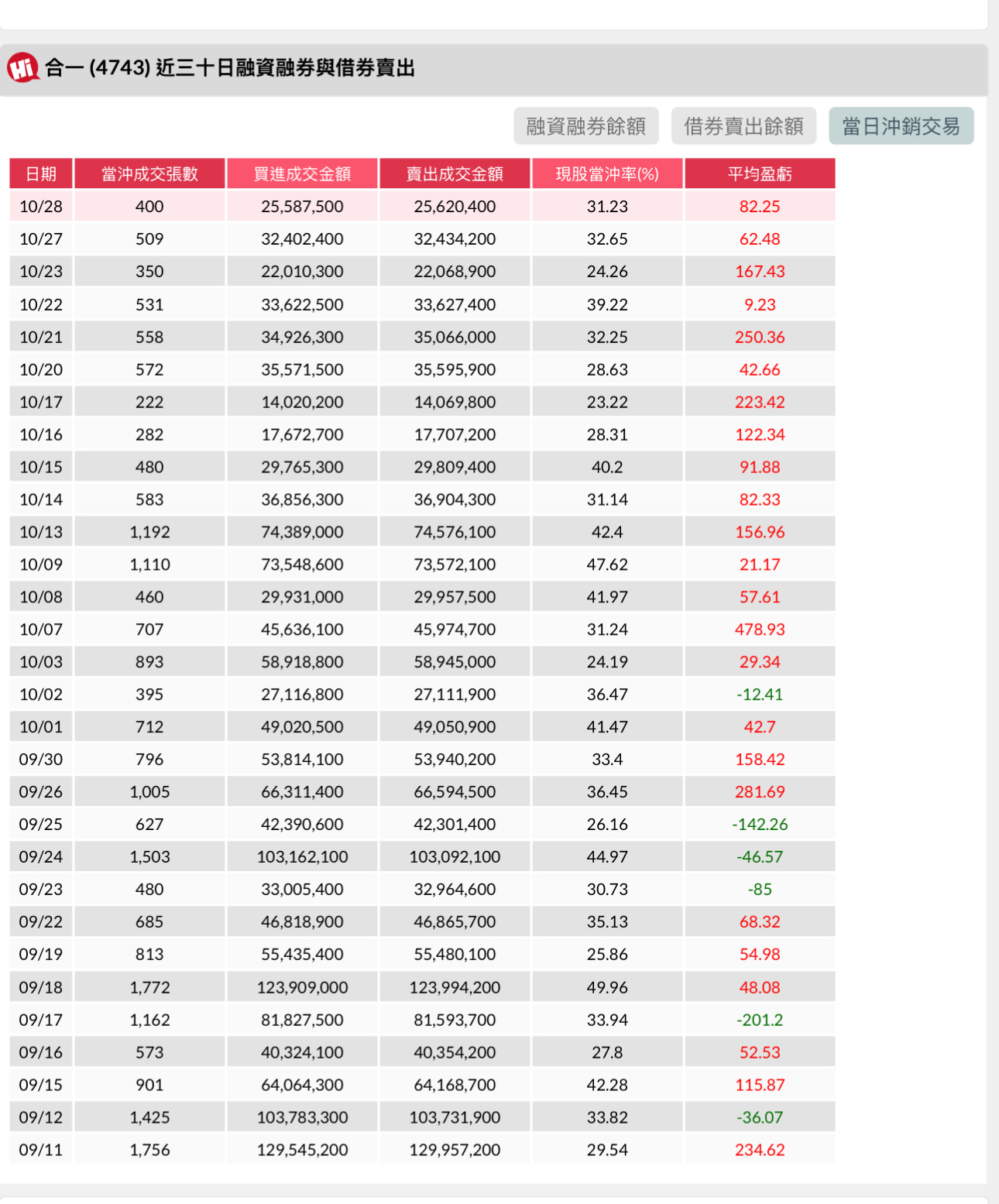The height and width of the screenshot is (1204, 999).
Task: Click the 40.2 當沖率 value on 10/15
Action: coord(606,466)
